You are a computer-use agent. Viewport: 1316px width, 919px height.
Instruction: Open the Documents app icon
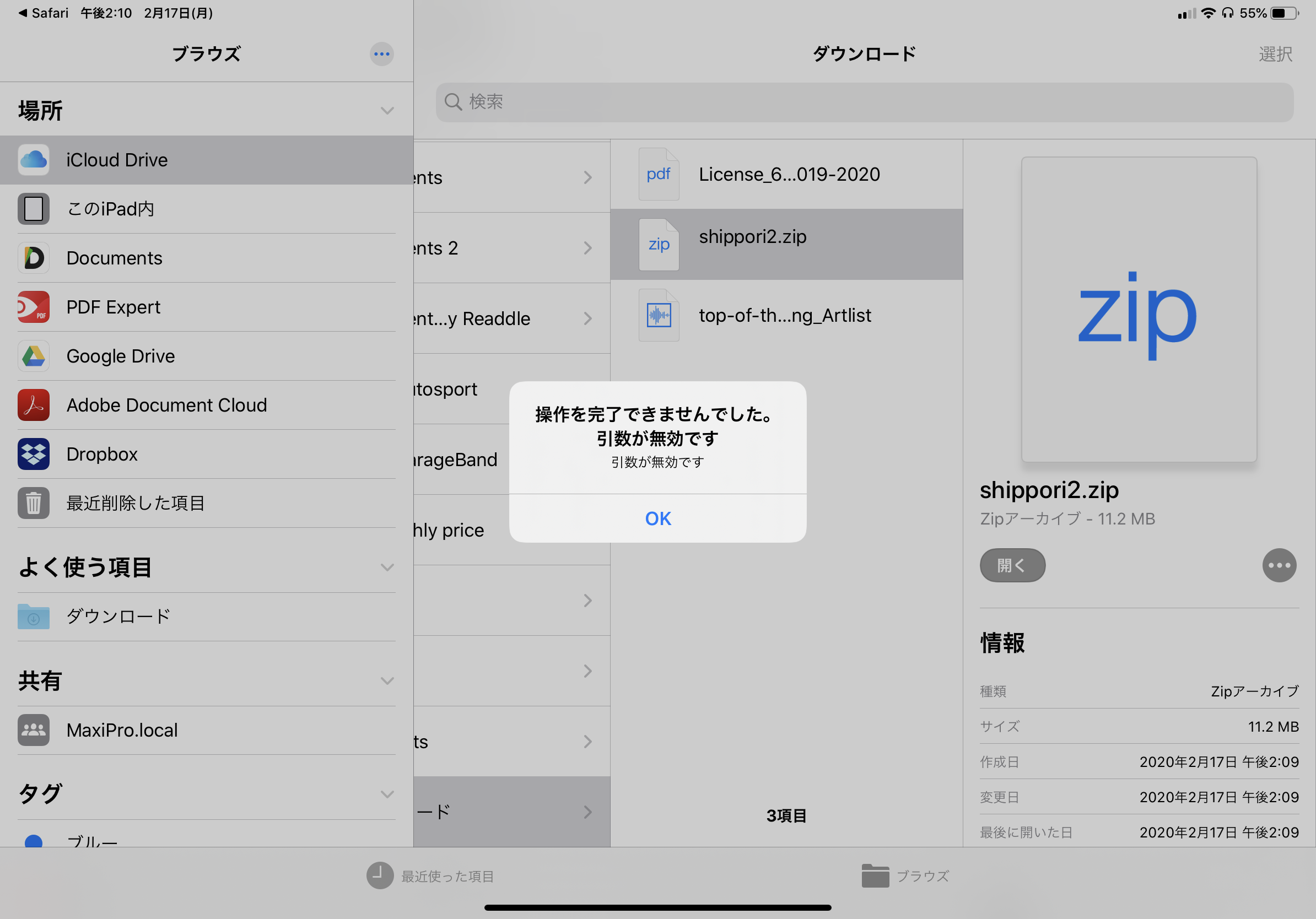coord(33,258)
